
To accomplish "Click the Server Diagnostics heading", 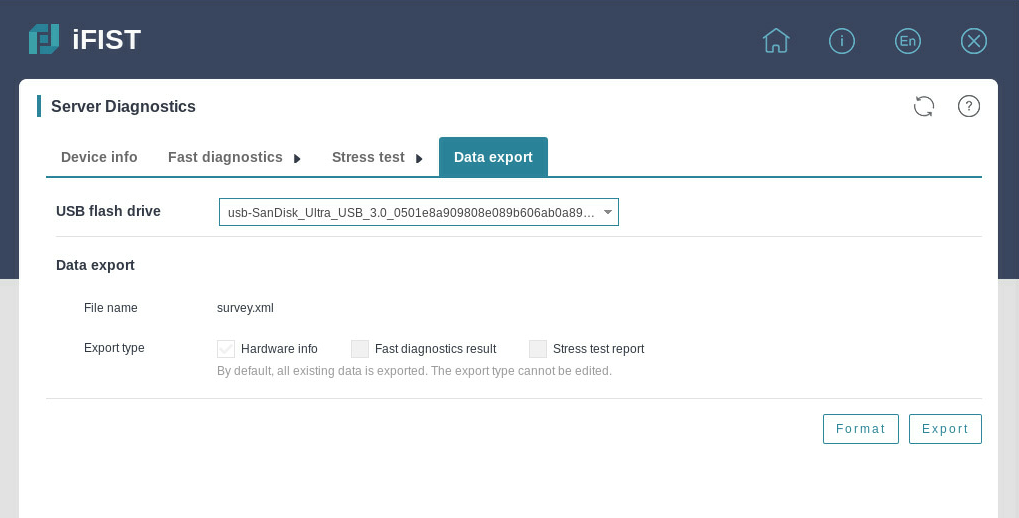I will [123, 107].
